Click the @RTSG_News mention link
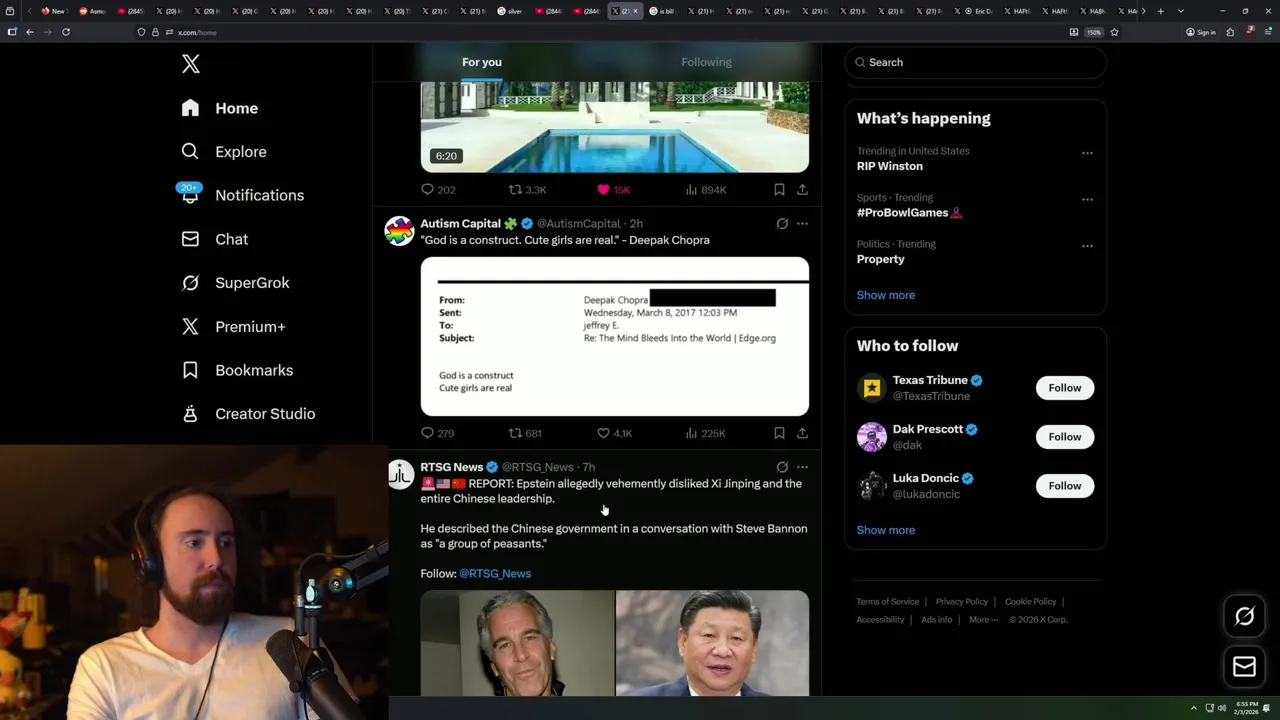The width and height of the screenshot is (1280, 720). (x=495, y=573)
